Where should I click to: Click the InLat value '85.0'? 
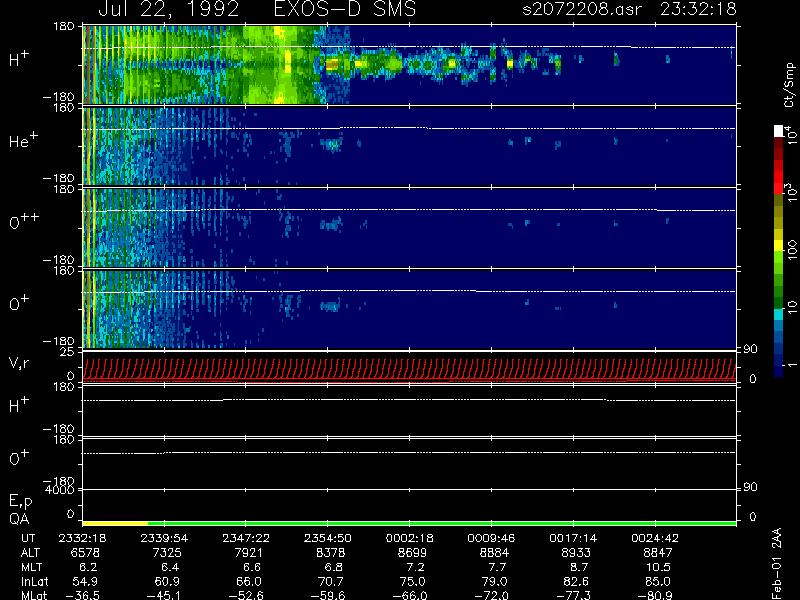658,581
